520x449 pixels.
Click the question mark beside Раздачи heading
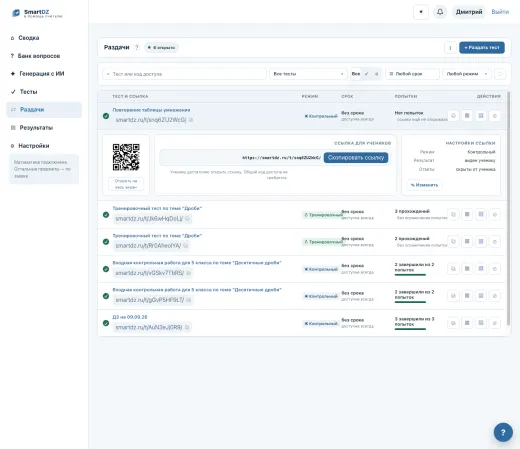click(x=137, y=48)
